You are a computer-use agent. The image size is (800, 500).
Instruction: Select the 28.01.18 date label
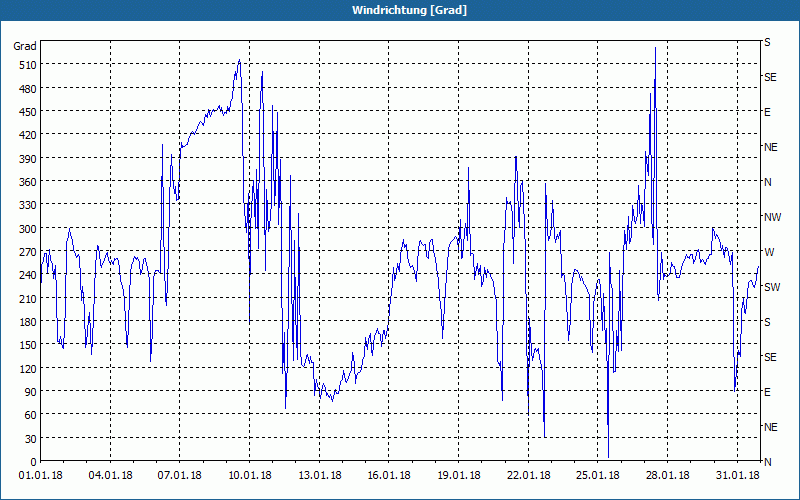tap(667, 476)
